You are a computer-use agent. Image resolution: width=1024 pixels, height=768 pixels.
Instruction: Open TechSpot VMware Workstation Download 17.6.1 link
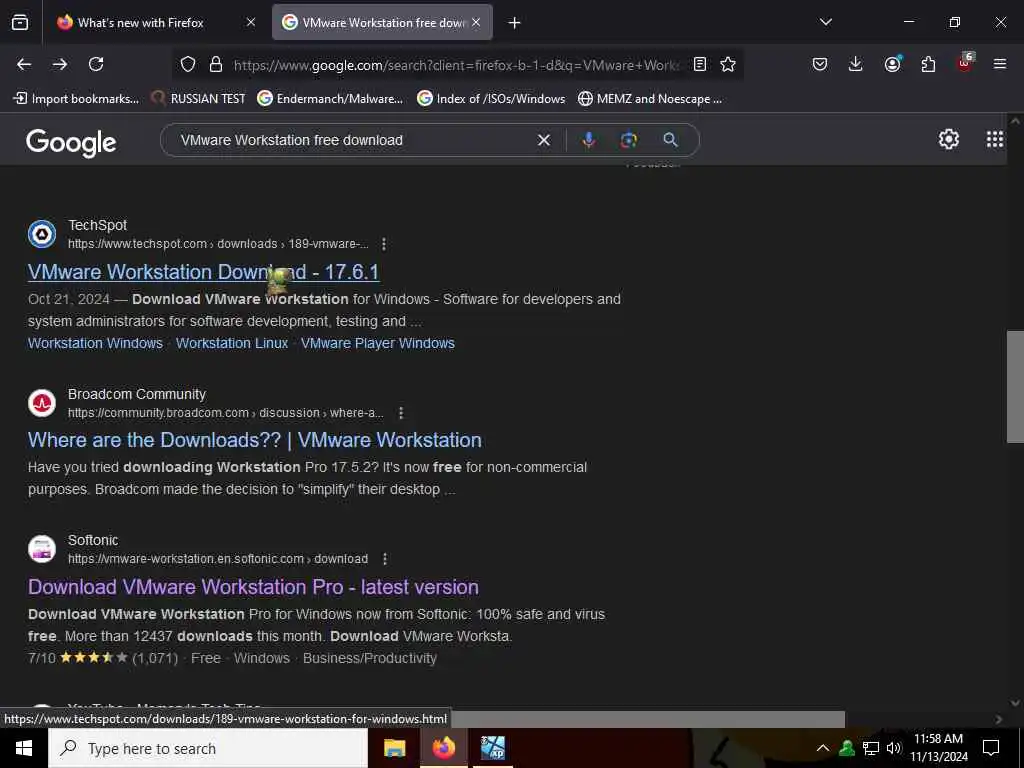tap(203, 272)
